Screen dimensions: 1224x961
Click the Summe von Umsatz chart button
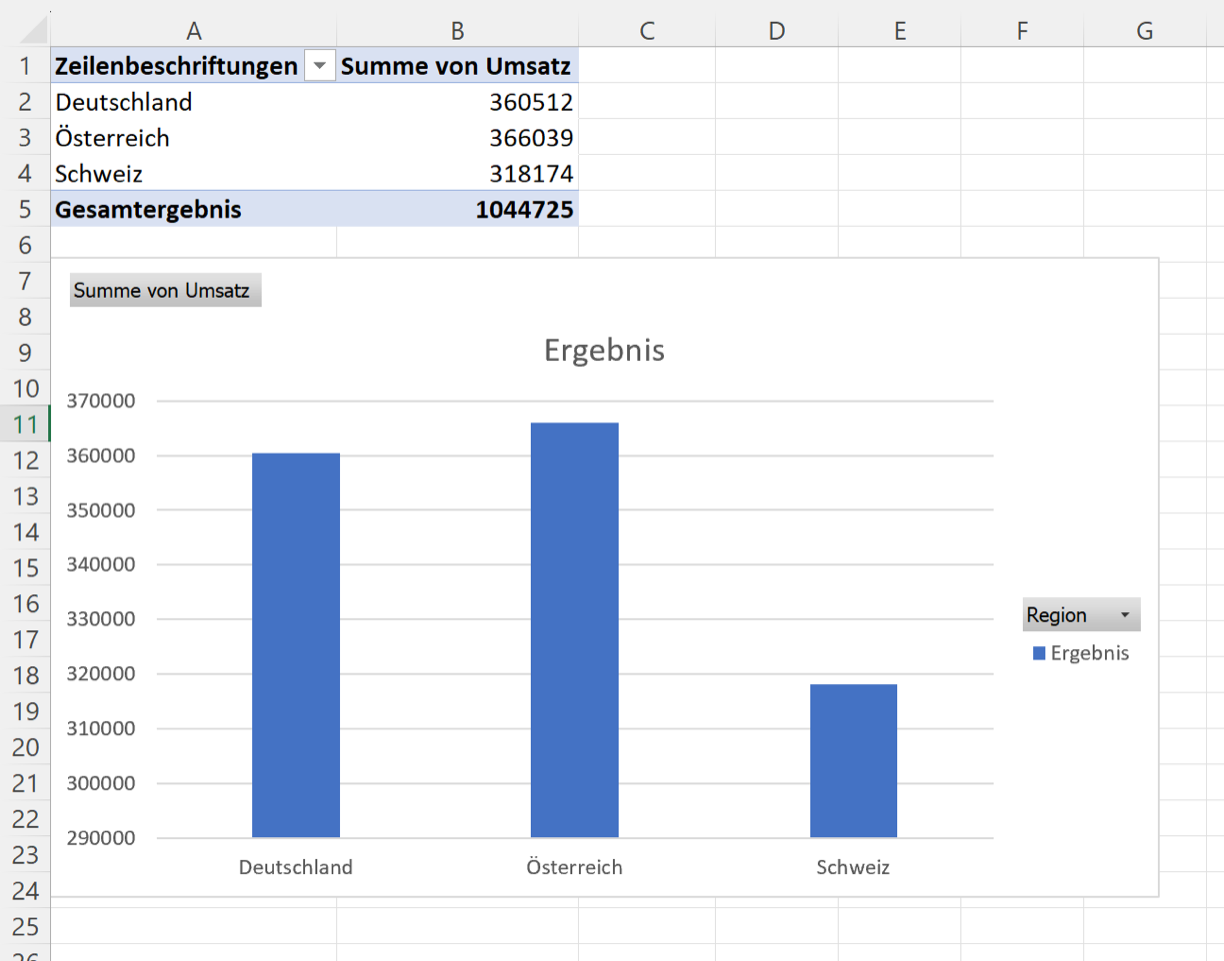pos(165,291)
